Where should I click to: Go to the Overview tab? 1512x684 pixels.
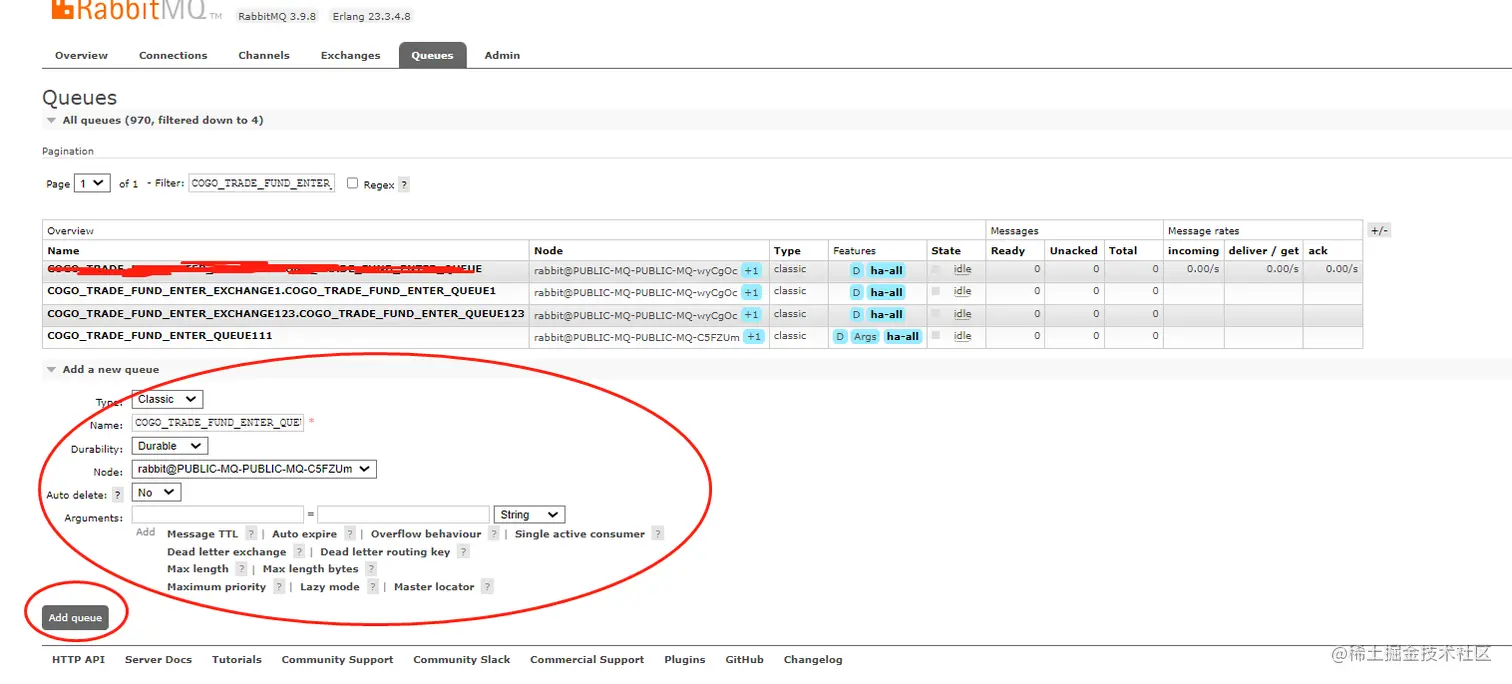point(81,56)
